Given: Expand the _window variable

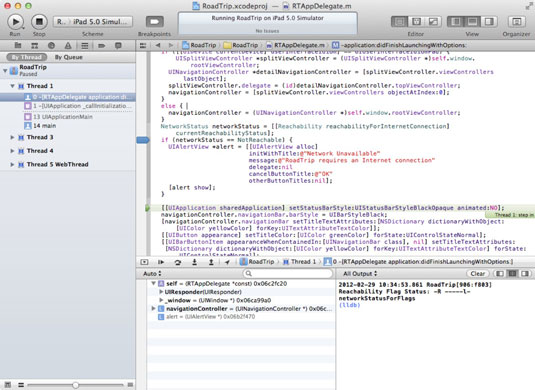Looking at the screenshot, I should (161, 300).
